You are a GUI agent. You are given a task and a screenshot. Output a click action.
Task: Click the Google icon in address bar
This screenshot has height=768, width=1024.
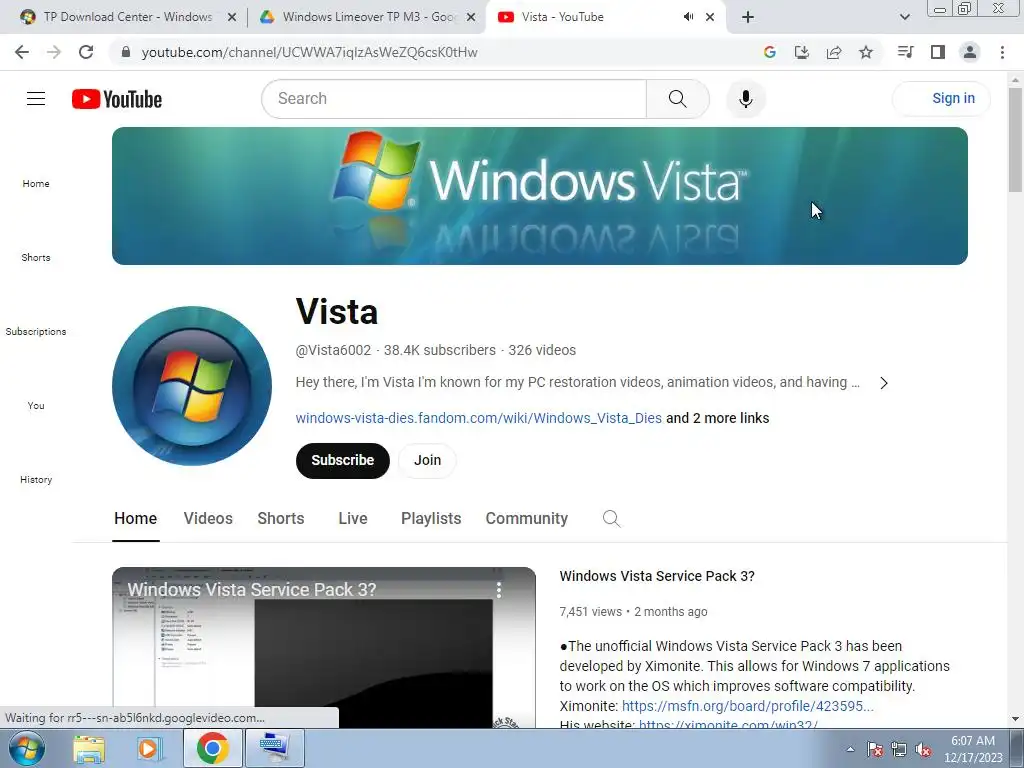pyautogui.click(x=769, y=52)
